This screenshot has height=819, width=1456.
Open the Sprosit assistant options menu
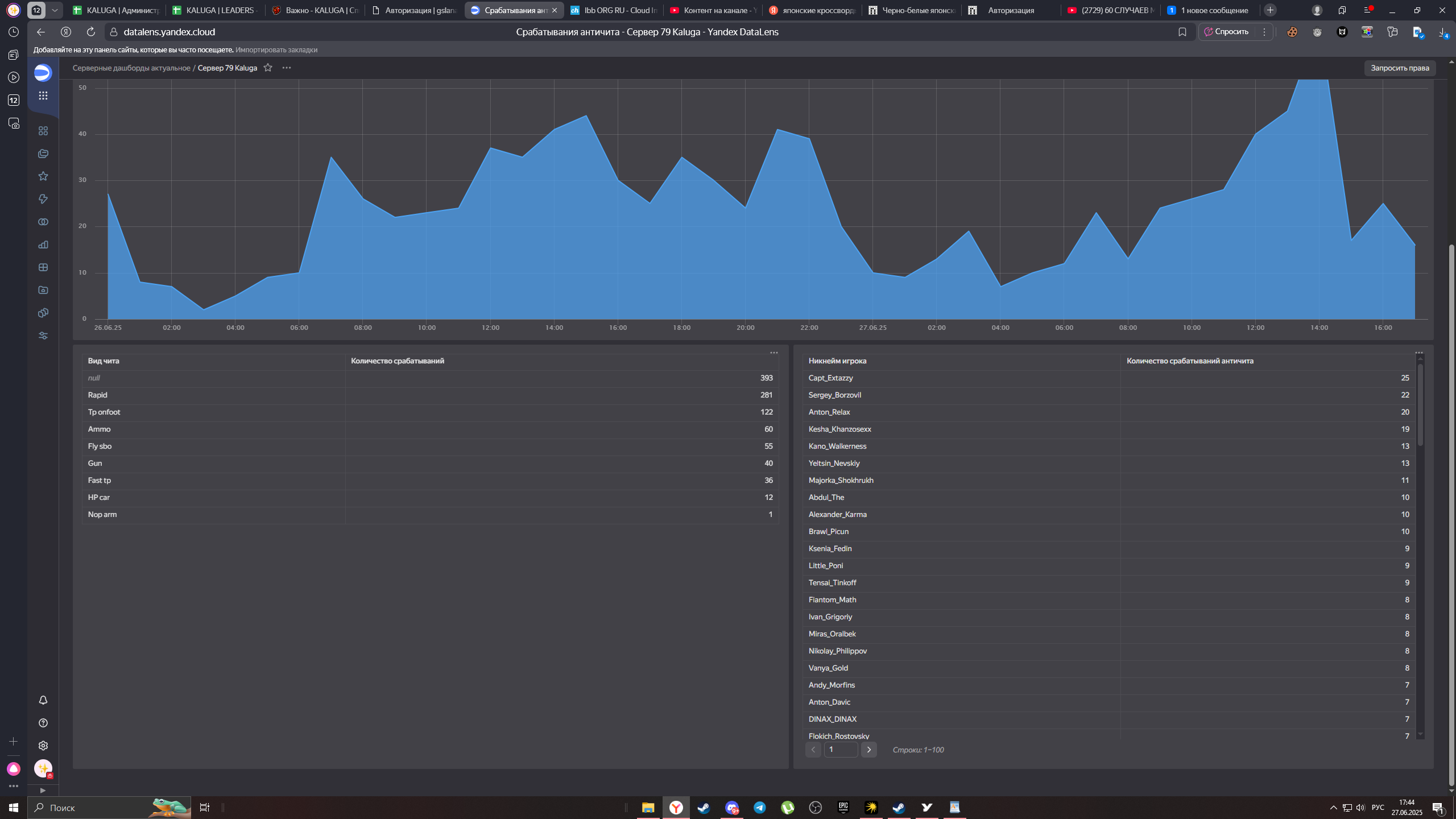click(x=1264, y=32)
